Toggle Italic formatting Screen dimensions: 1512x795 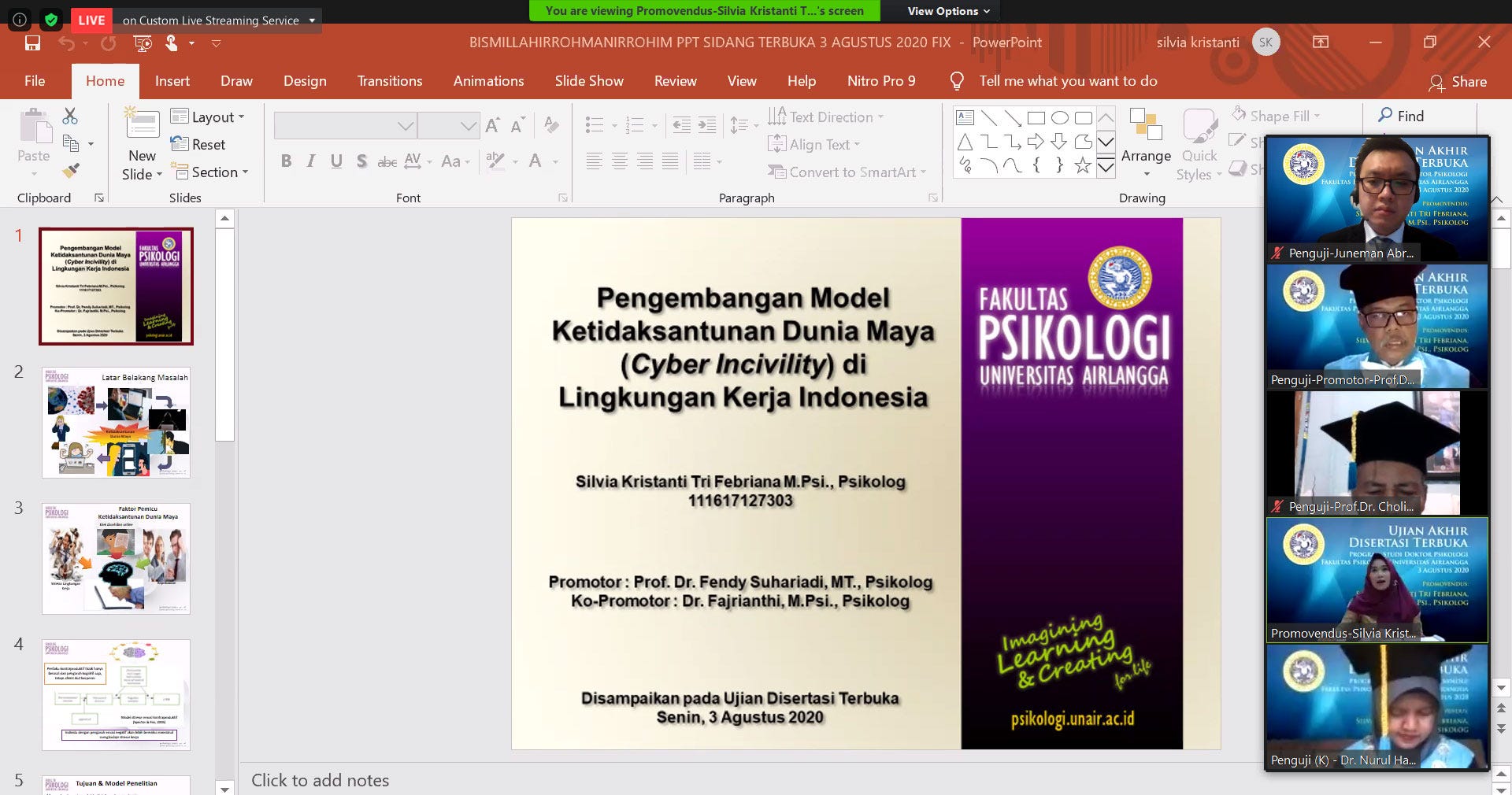pos(311,161)
